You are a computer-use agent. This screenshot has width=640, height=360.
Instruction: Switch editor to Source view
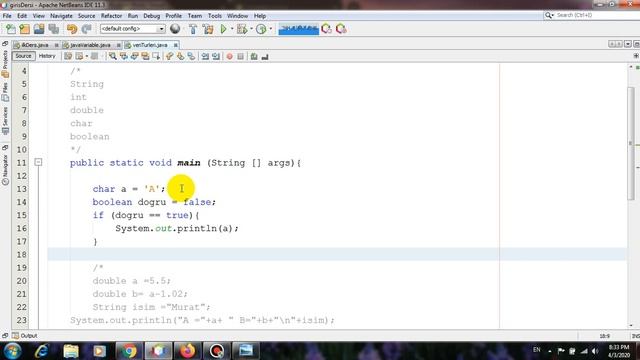tap(23, 56)
